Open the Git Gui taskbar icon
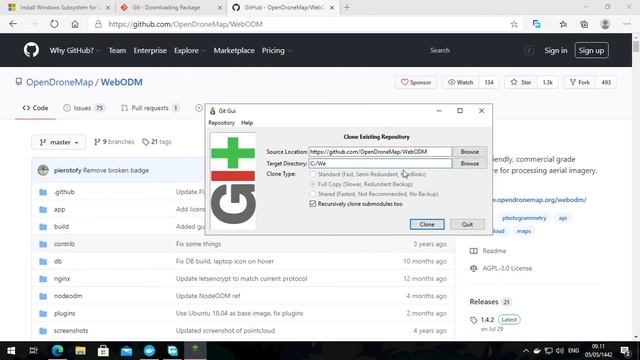640x360 pixels. (196, 349)
